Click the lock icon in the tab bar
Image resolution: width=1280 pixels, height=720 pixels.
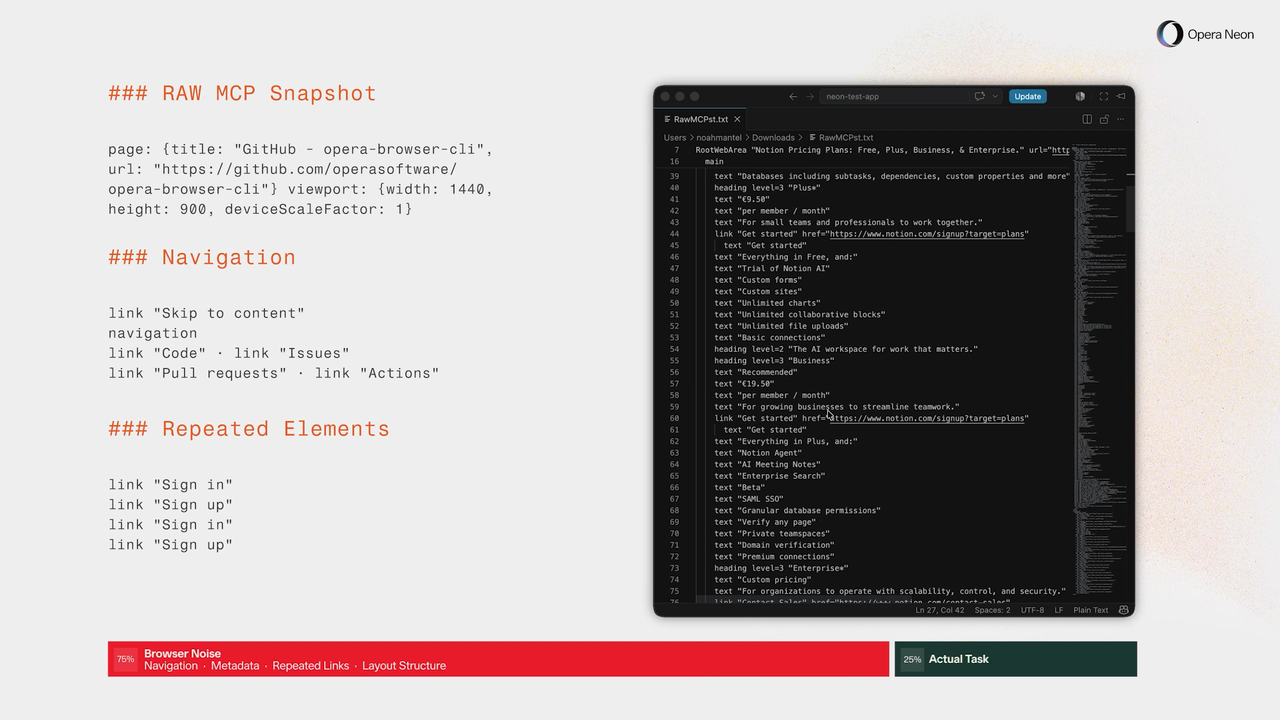click(x=1104, y=119)
